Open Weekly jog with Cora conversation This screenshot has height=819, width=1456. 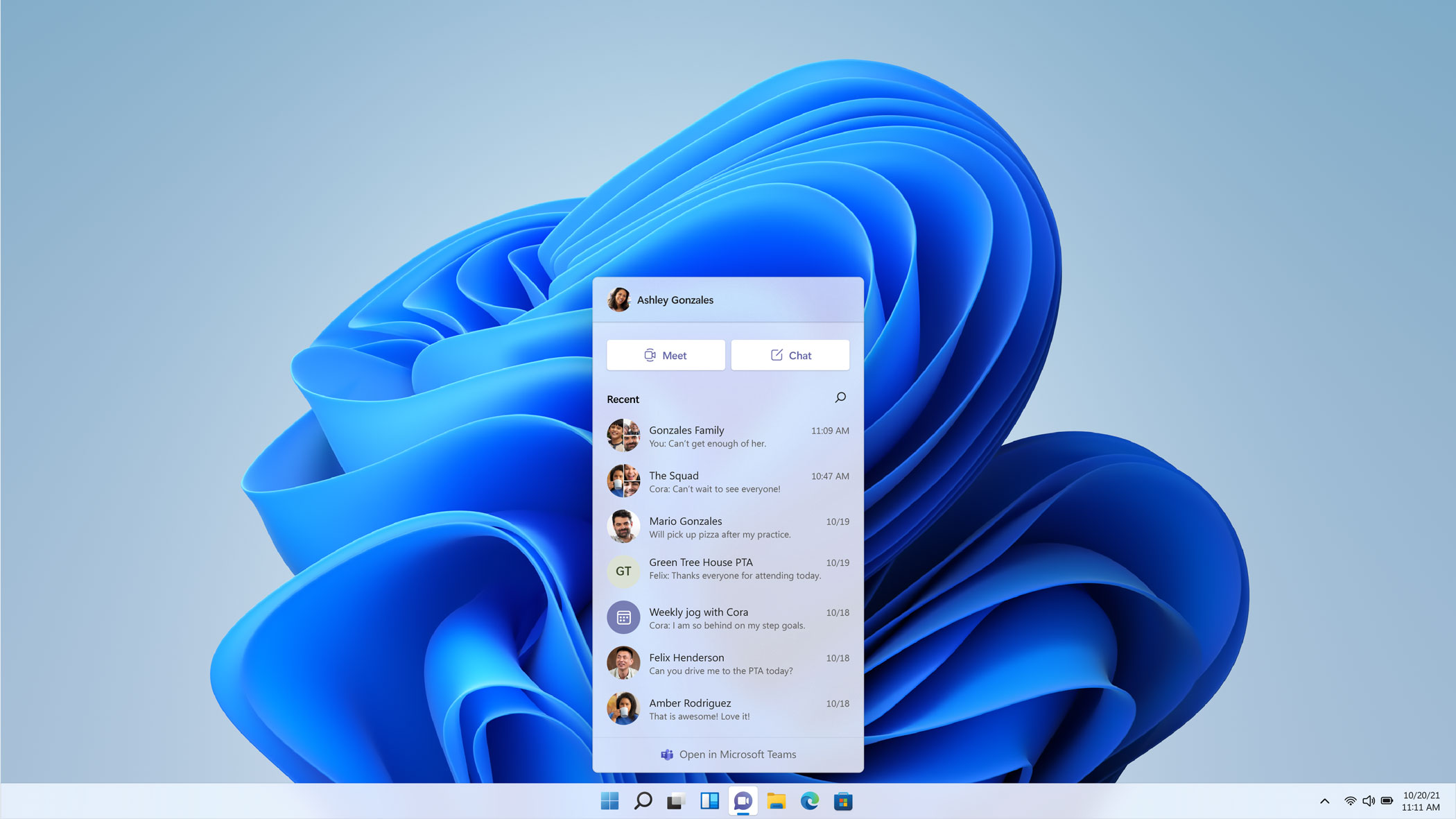coord(727,617)
